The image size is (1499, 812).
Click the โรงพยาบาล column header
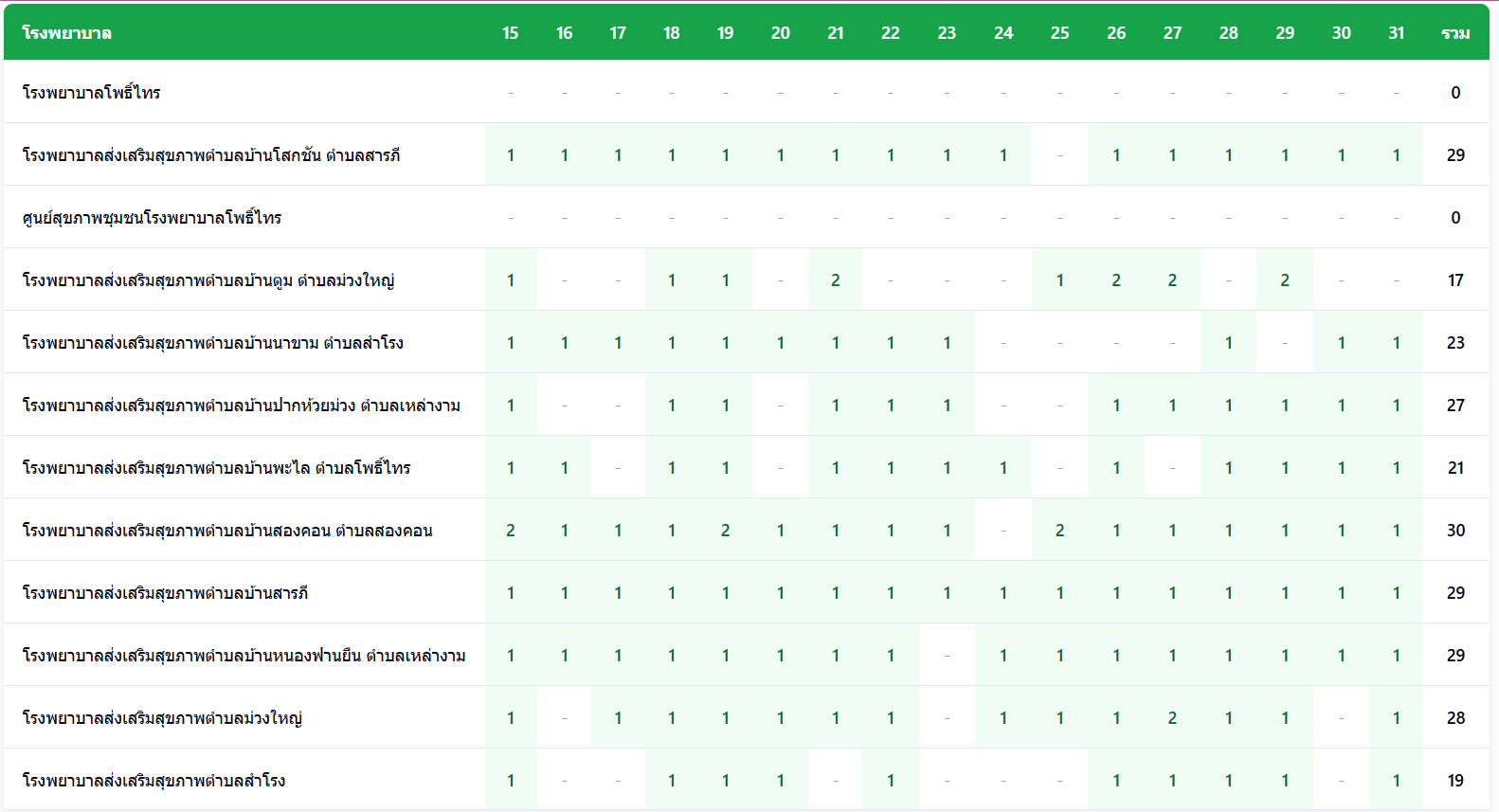(66, 33)
